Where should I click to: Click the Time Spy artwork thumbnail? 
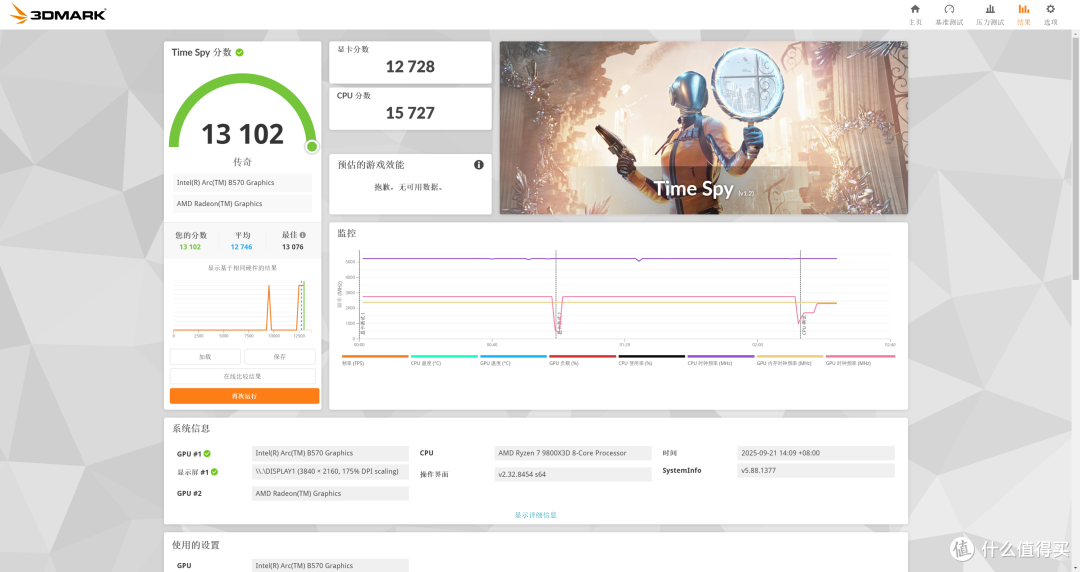[x=703, y=127]
